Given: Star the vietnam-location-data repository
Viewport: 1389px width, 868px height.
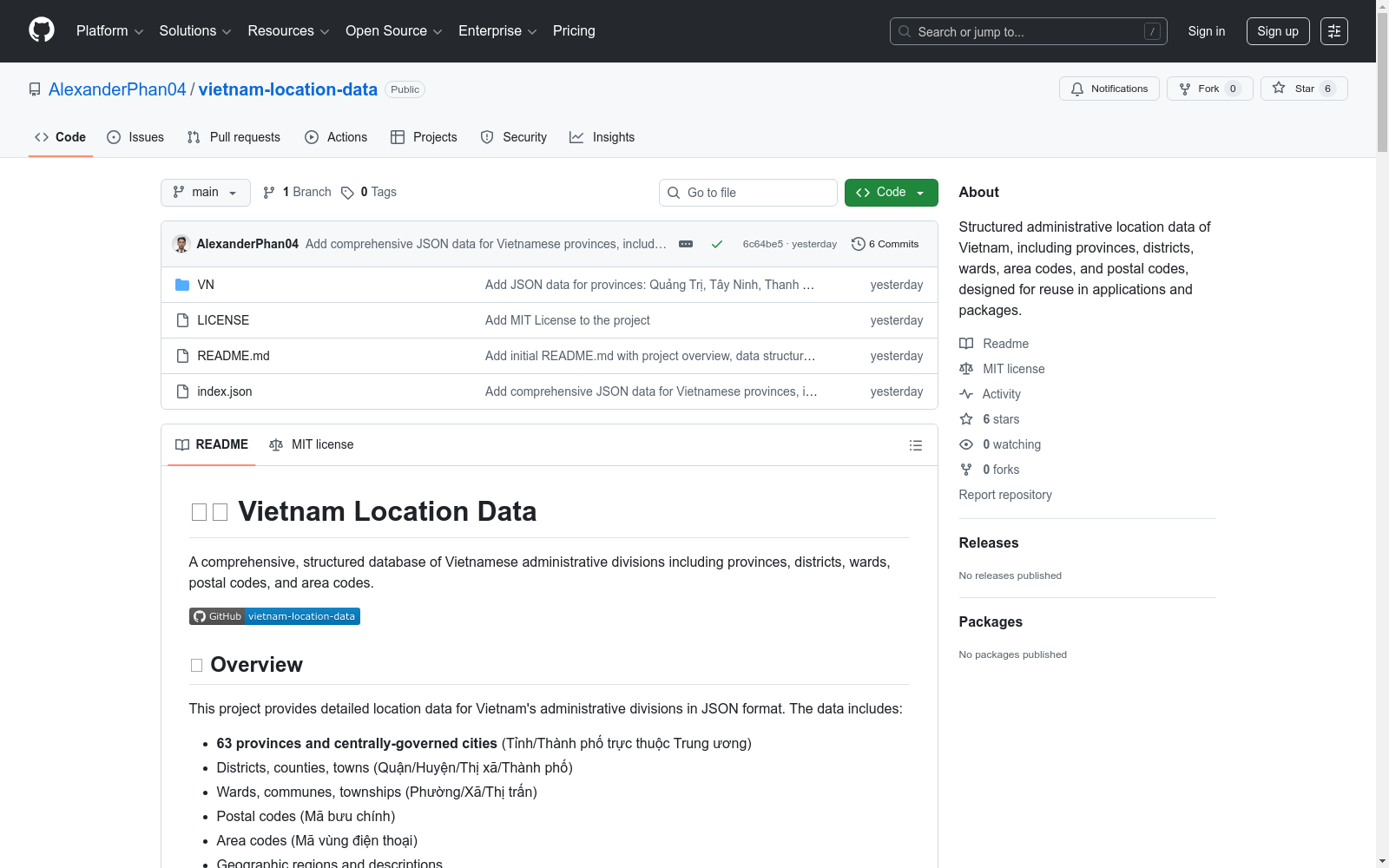Looking at the screenshot, I should 1304,89.
